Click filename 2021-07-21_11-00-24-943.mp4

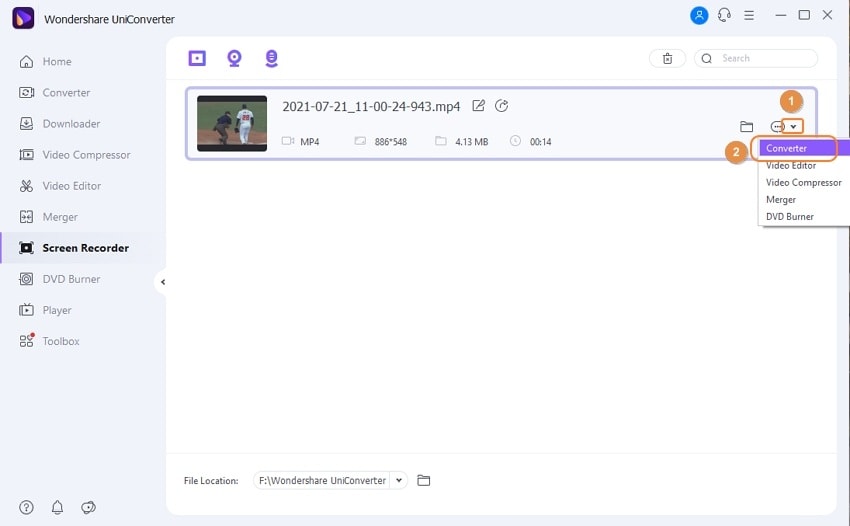[x=371, y=106]
